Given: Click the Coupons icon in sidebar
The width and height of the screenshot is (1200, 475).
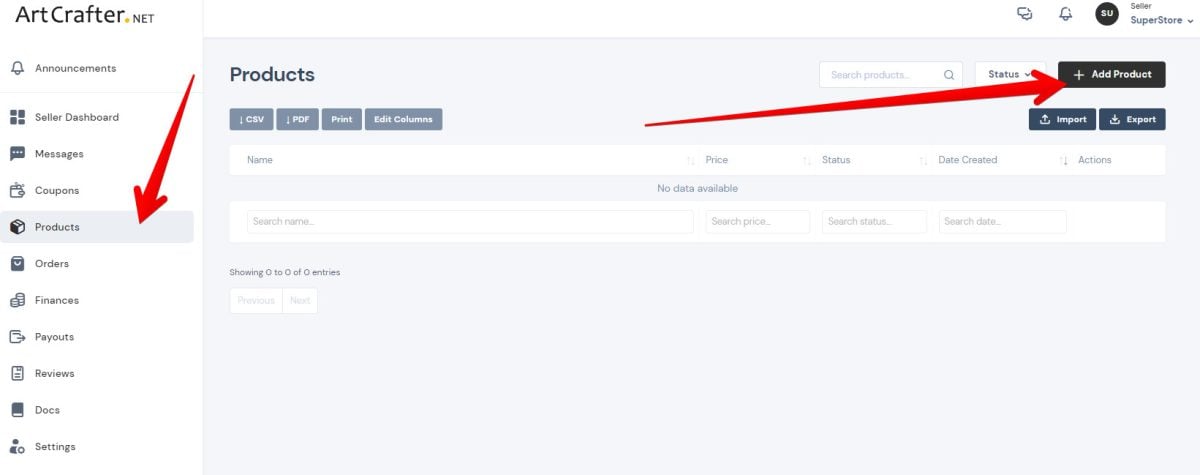Looking at the screenshot, I should pyautogui.click(x=17, y=190).
